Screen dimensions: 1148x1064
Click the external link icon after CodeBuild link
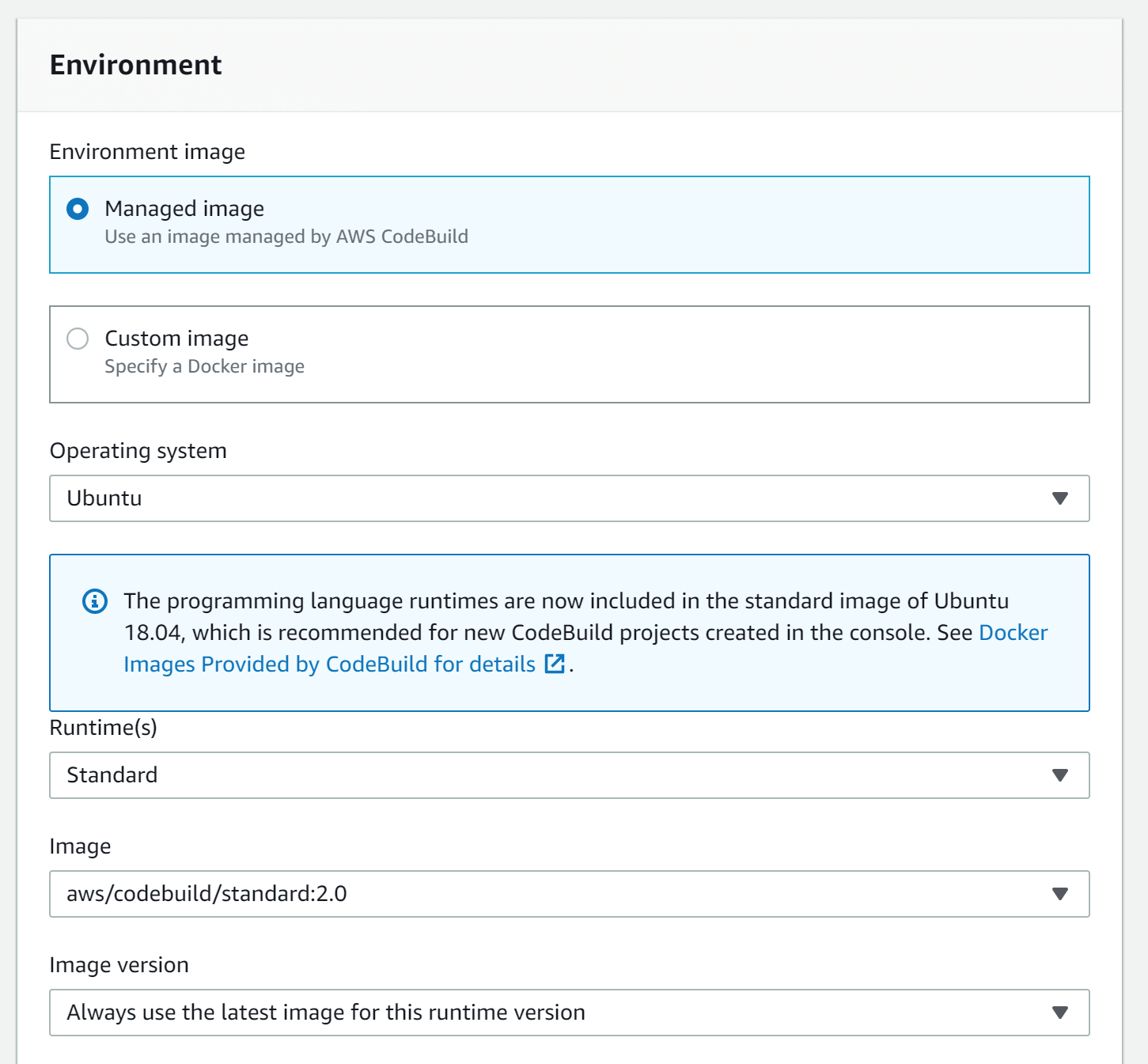(x=555, y=664)
